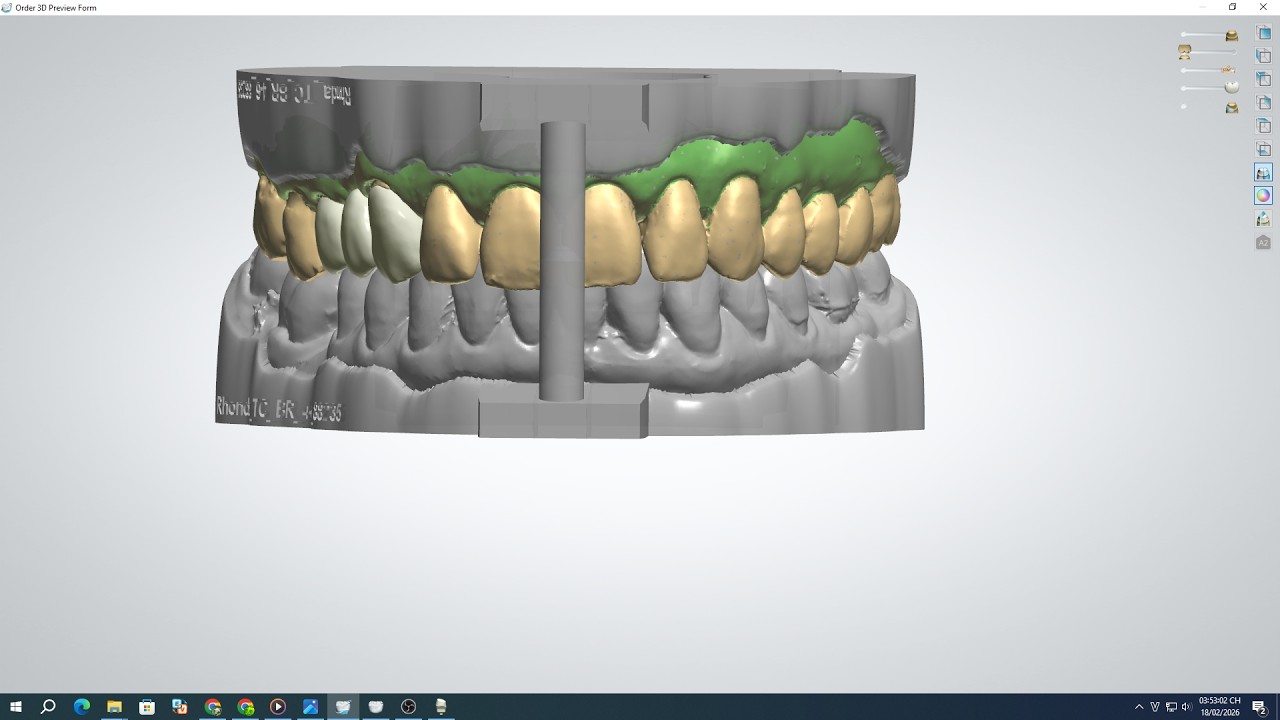The height and width of the screenshot is (720, 1280).
Task: Click the vertical articulator pin on the model
Action: click(x=562, y=261)
